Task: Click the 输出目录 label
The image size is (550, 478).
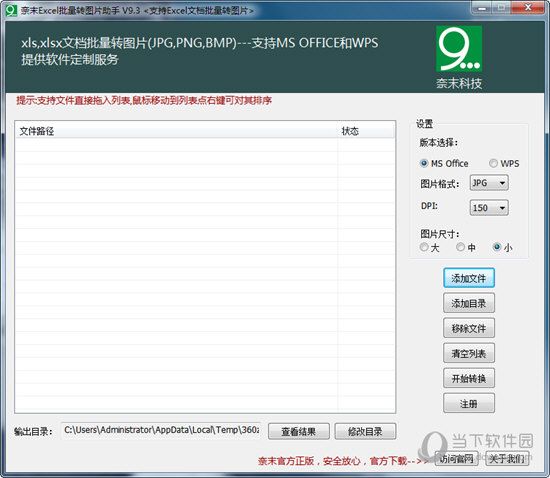Action: 33,431
